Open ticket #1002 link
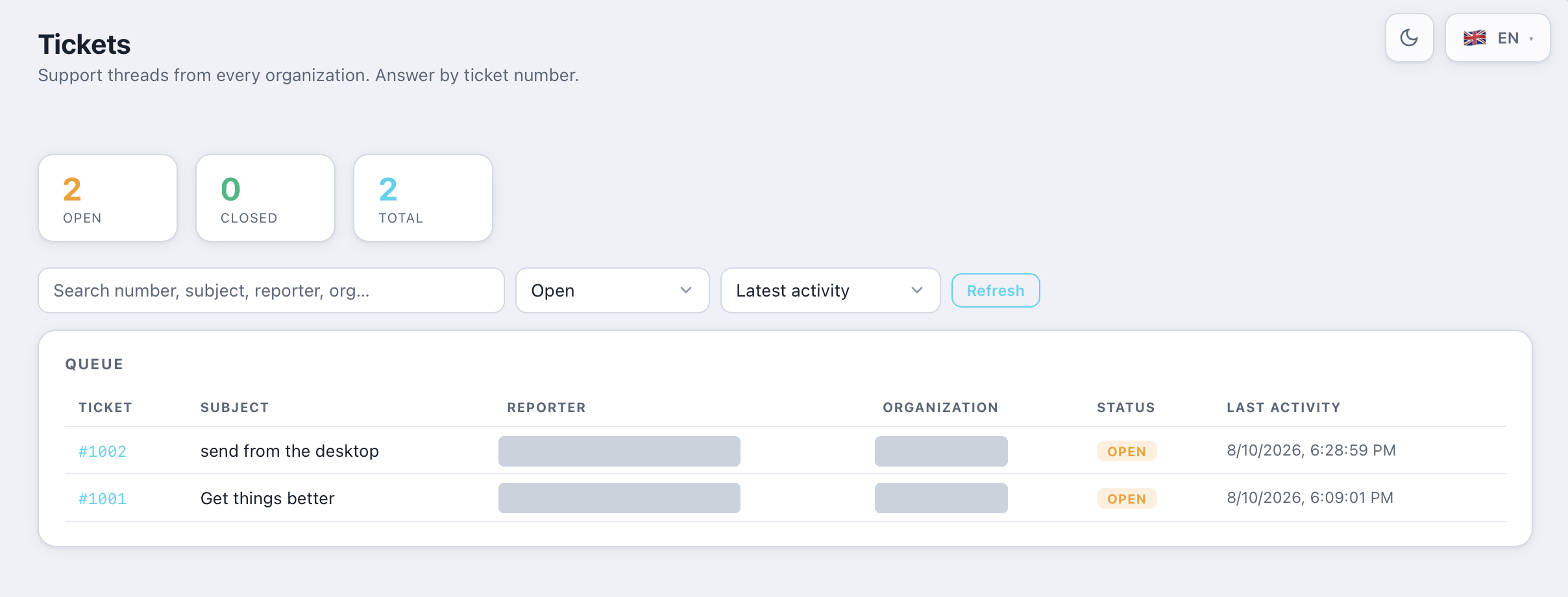 (103, 451)
